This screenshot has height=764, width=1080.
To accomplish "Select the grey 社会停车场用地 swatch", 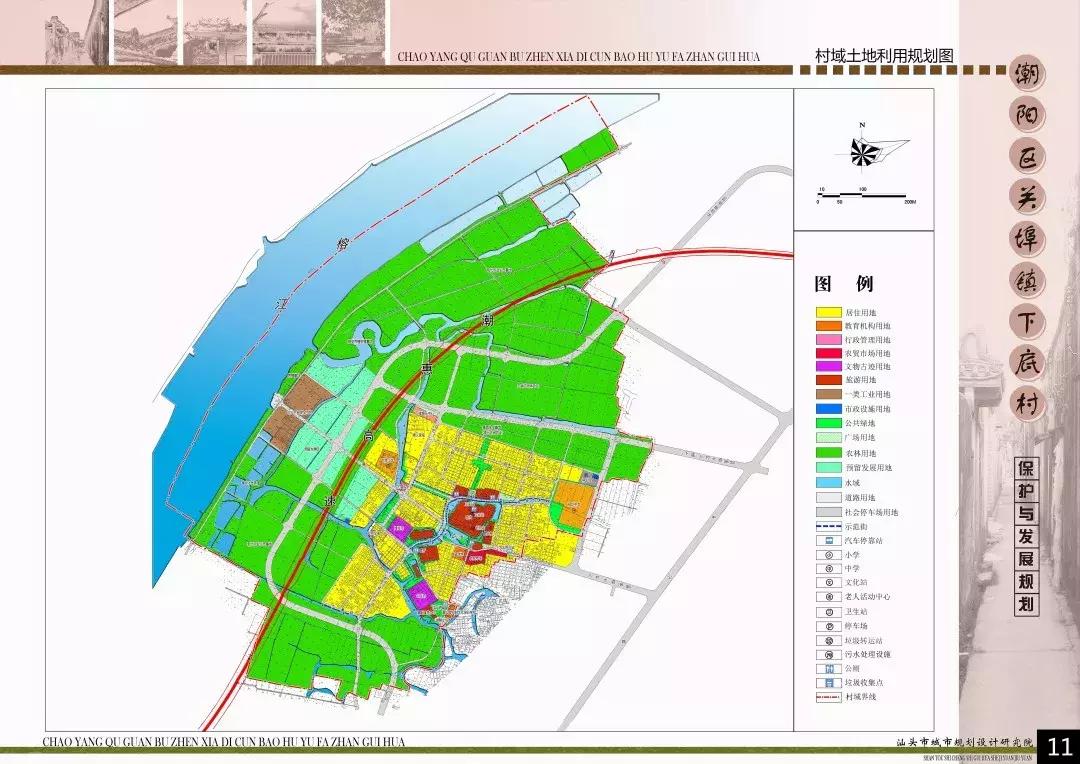I will pyautogui.click(x=829, y=512).
